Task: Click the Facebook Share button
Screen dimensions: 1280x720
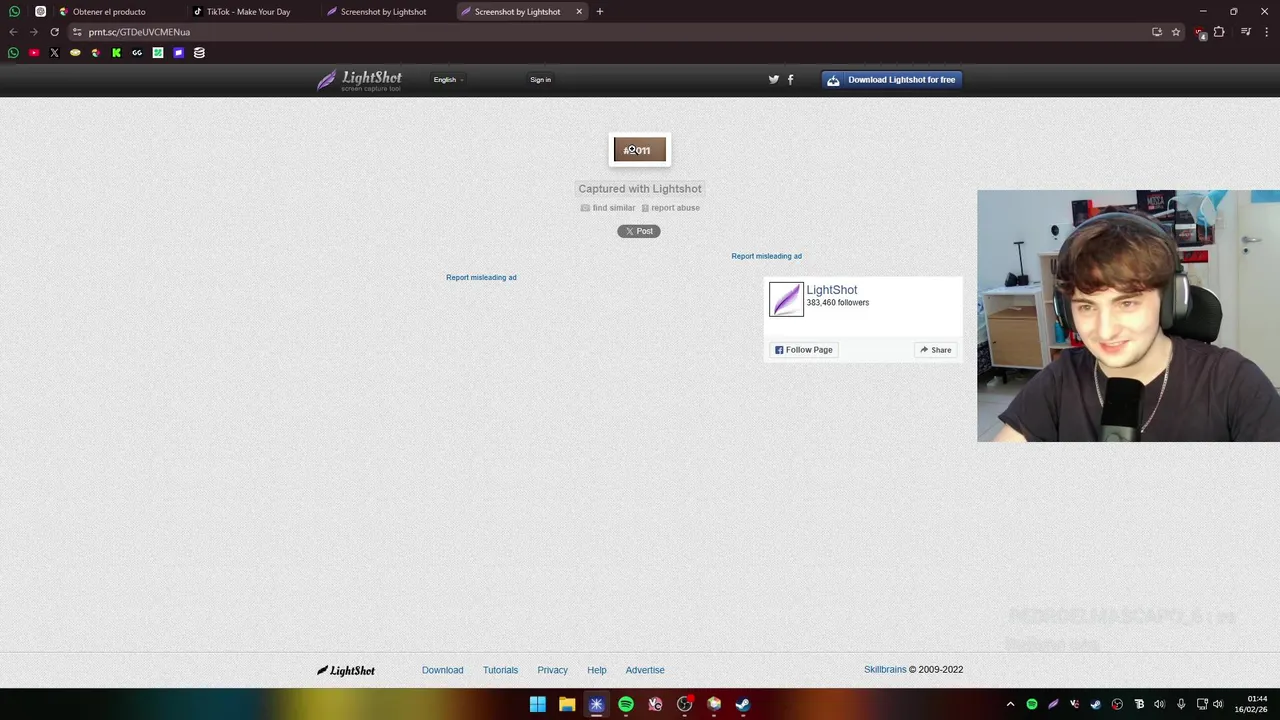Action: [x=935, y=350]
